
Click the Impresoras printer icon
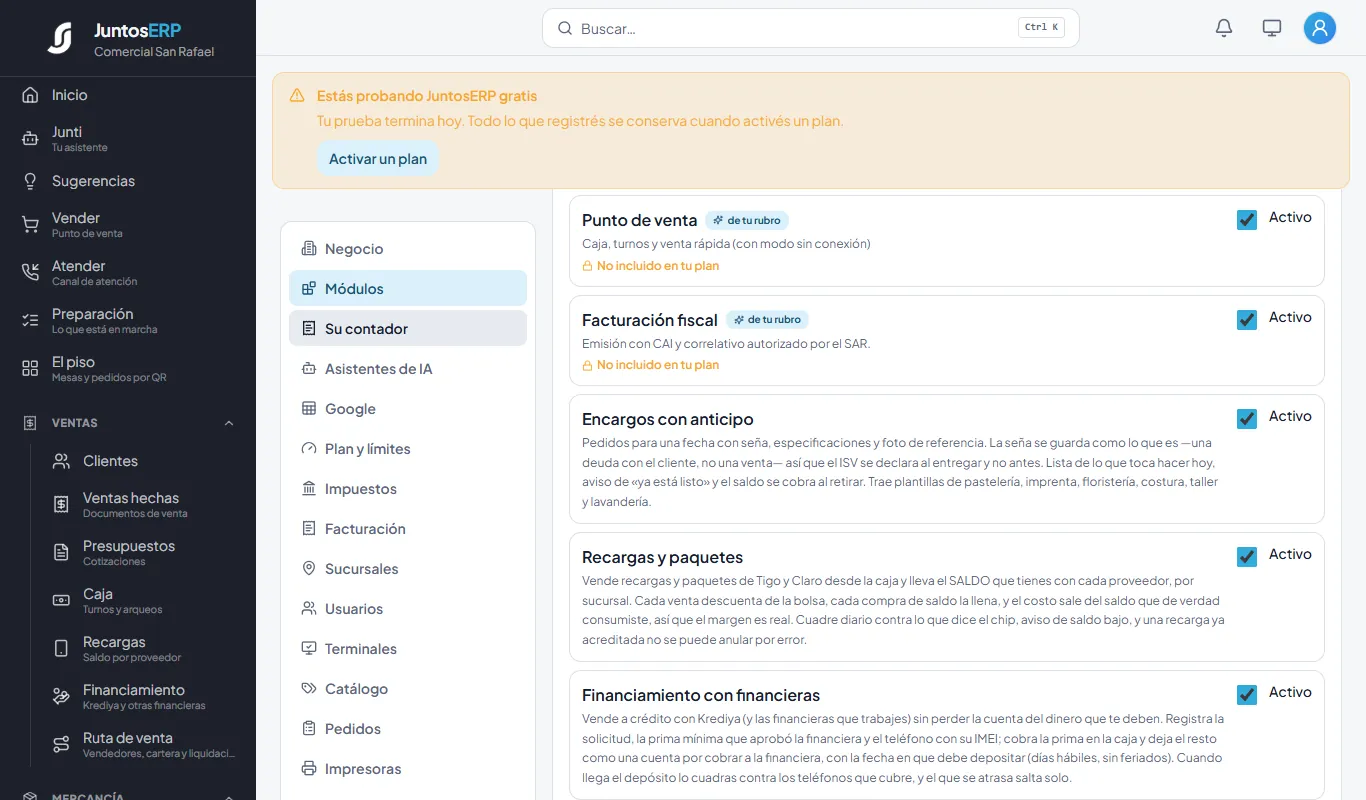[x=309, y=768]
